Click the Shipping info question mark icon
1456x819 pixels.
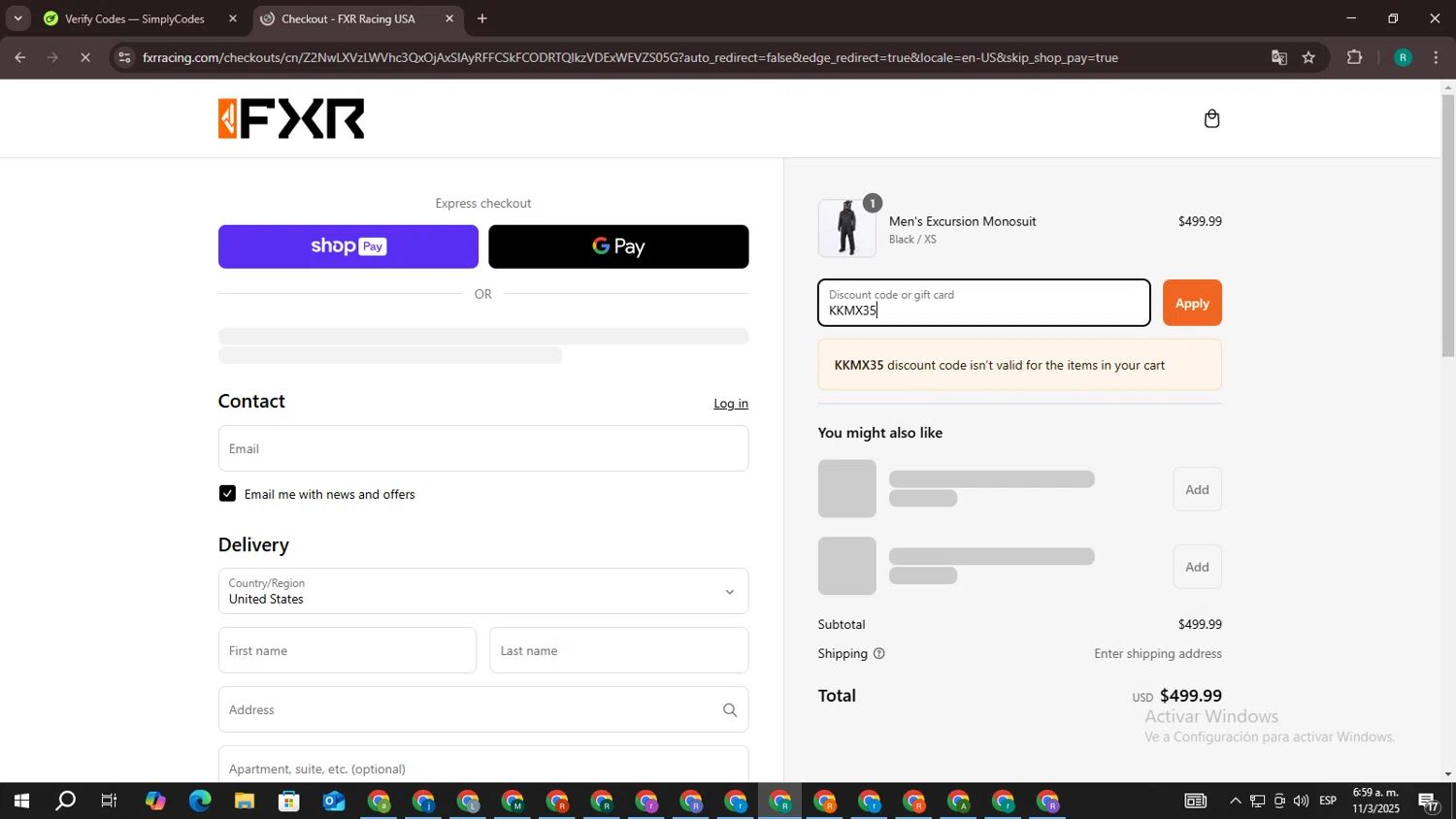point(879,654)
